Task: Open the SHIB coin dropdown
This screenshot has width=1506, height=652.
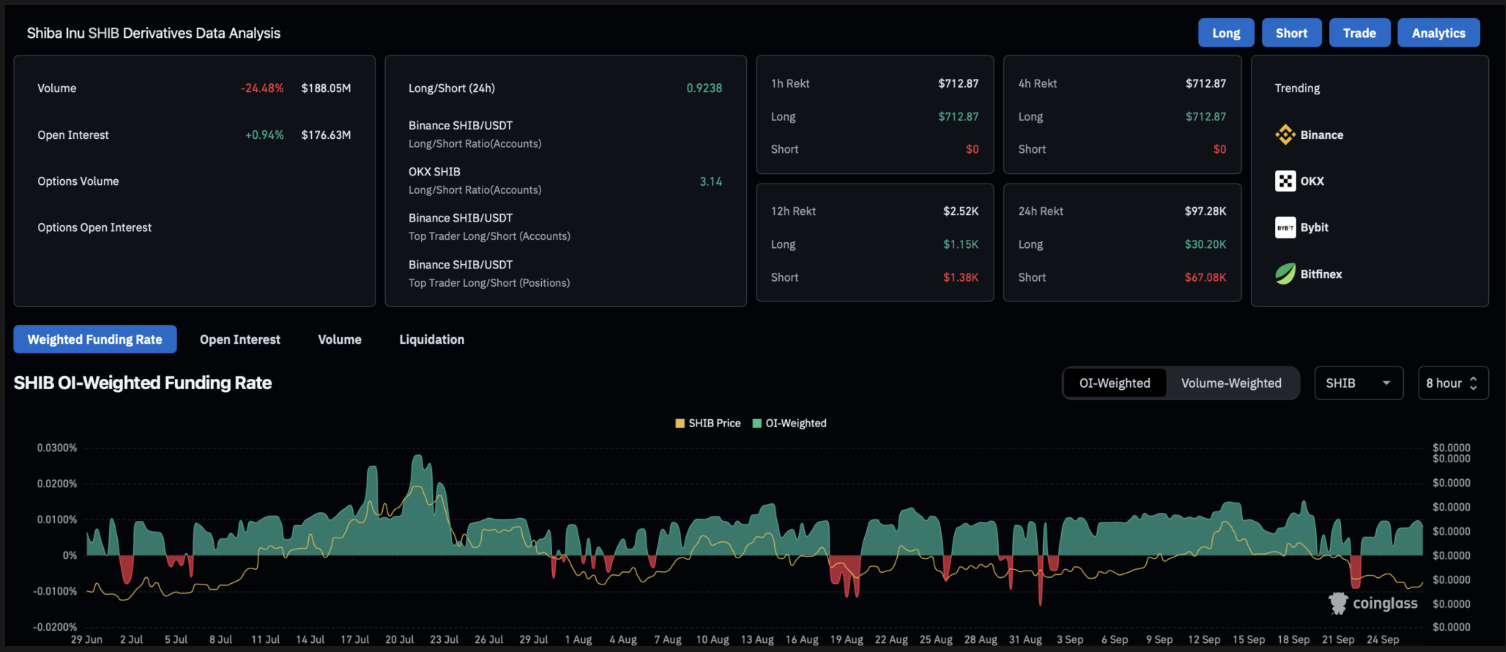Action: point(1357,383)
